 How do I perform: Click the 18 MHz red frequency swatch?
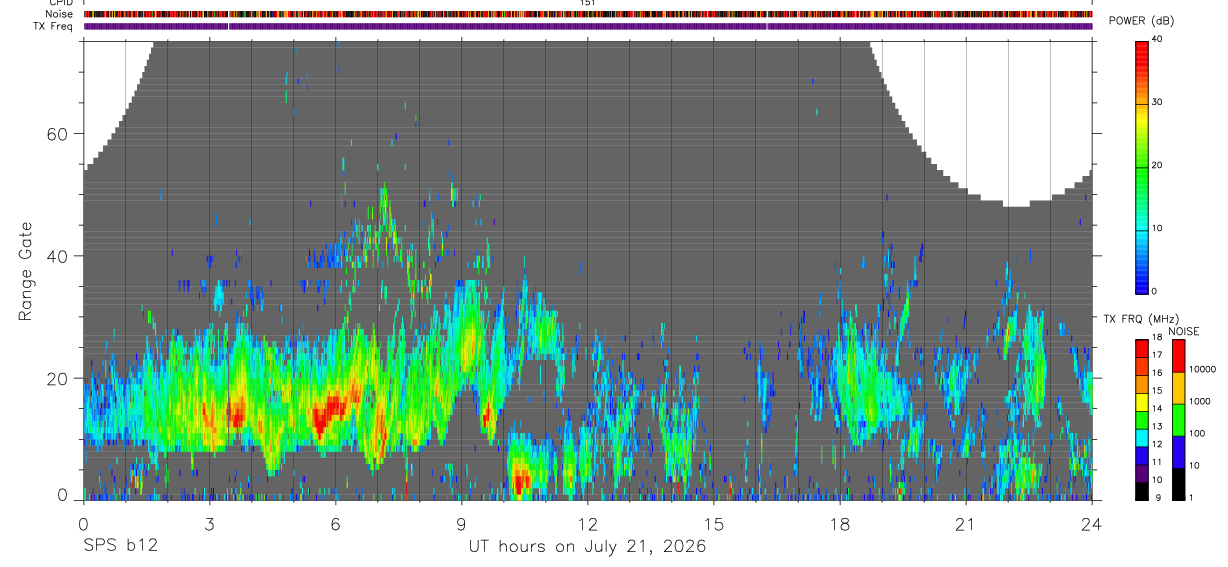point(1142,344)
